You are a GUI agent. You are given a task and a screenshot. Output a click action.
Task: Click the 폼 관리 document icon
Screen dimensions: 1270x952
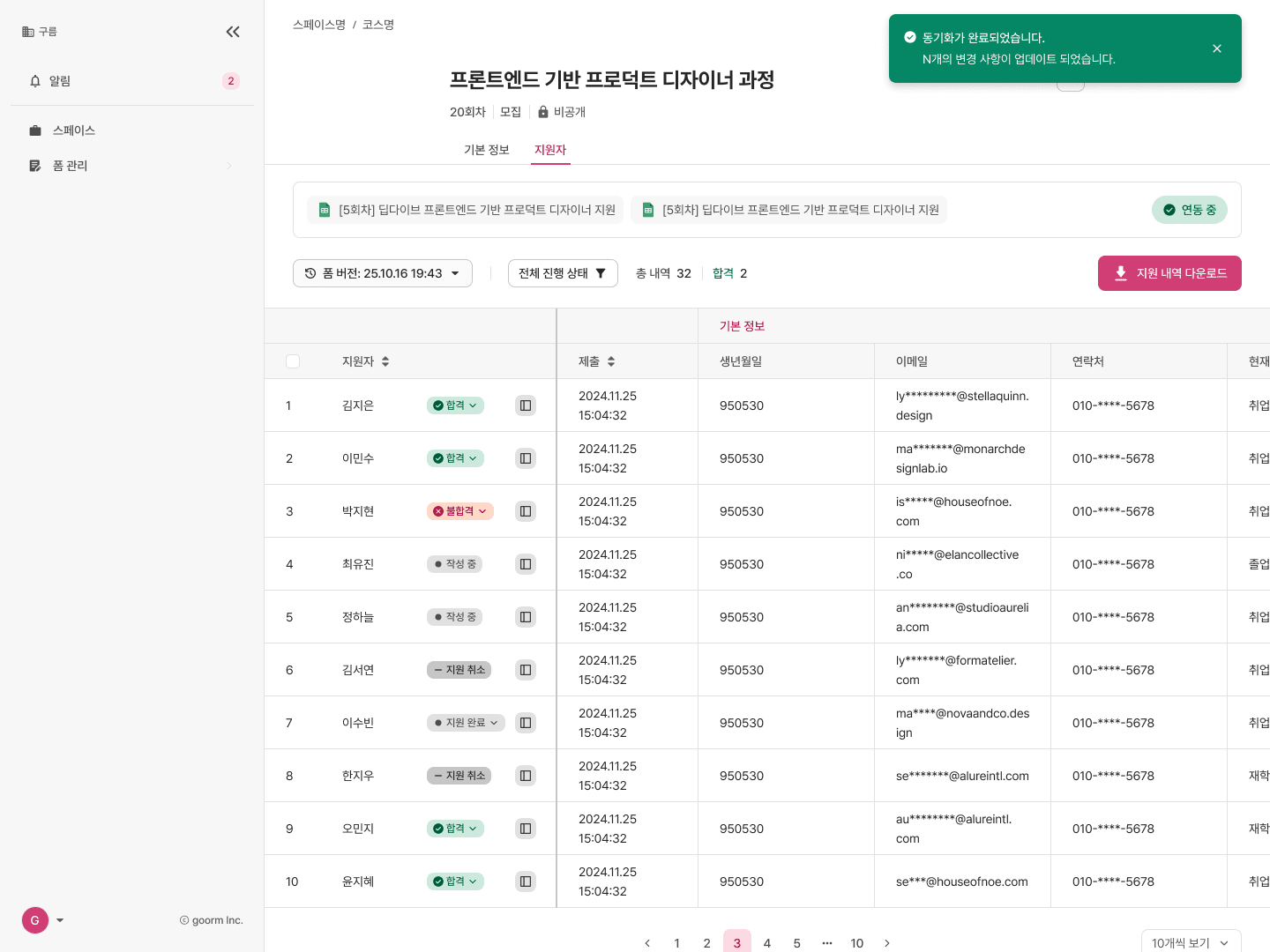35,166
